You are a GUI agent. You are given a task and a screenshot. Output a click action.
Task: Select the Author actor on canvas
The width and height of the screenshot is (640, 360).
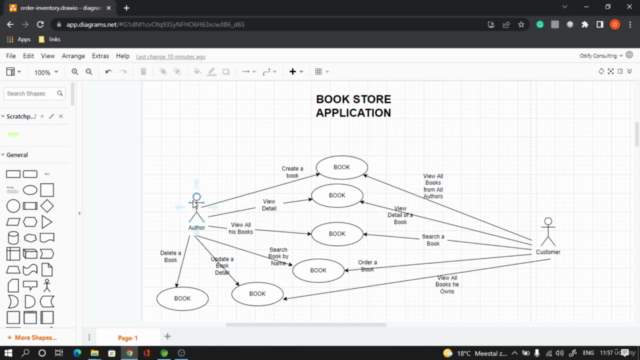tap(196, 208)
